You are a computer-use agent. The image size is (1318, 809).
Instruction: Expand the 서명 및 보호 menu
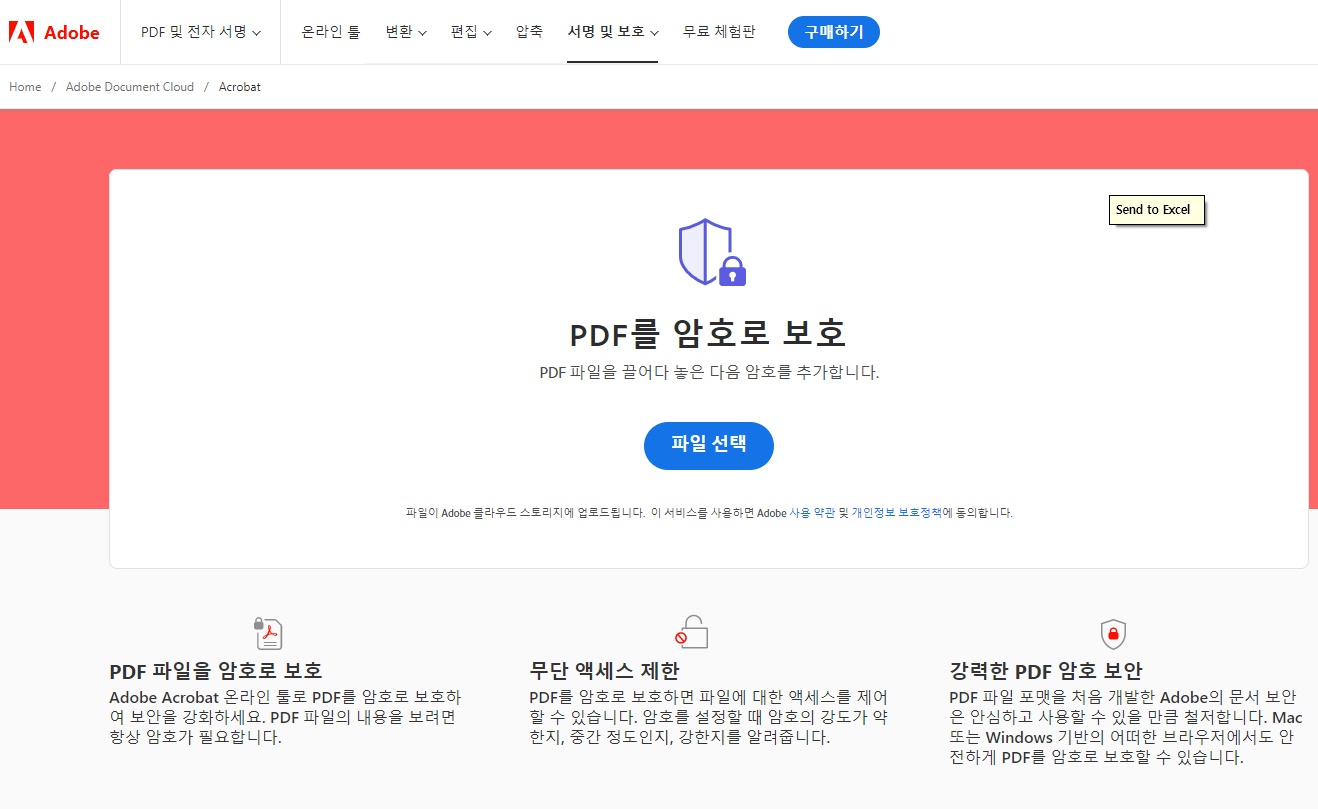pos(613,32)
